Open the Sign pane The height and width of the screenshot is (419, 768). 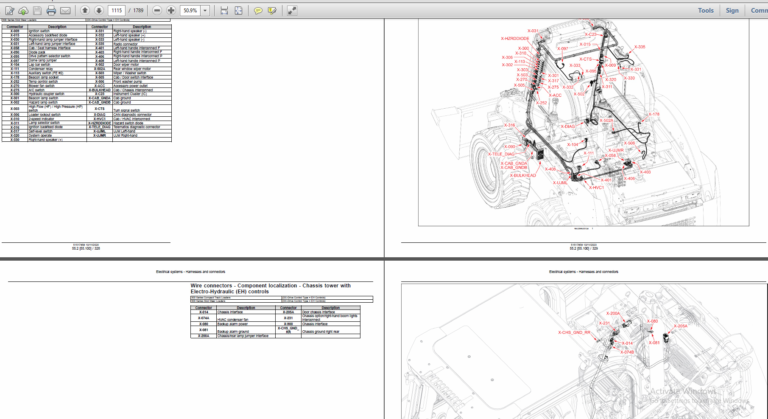732,10
